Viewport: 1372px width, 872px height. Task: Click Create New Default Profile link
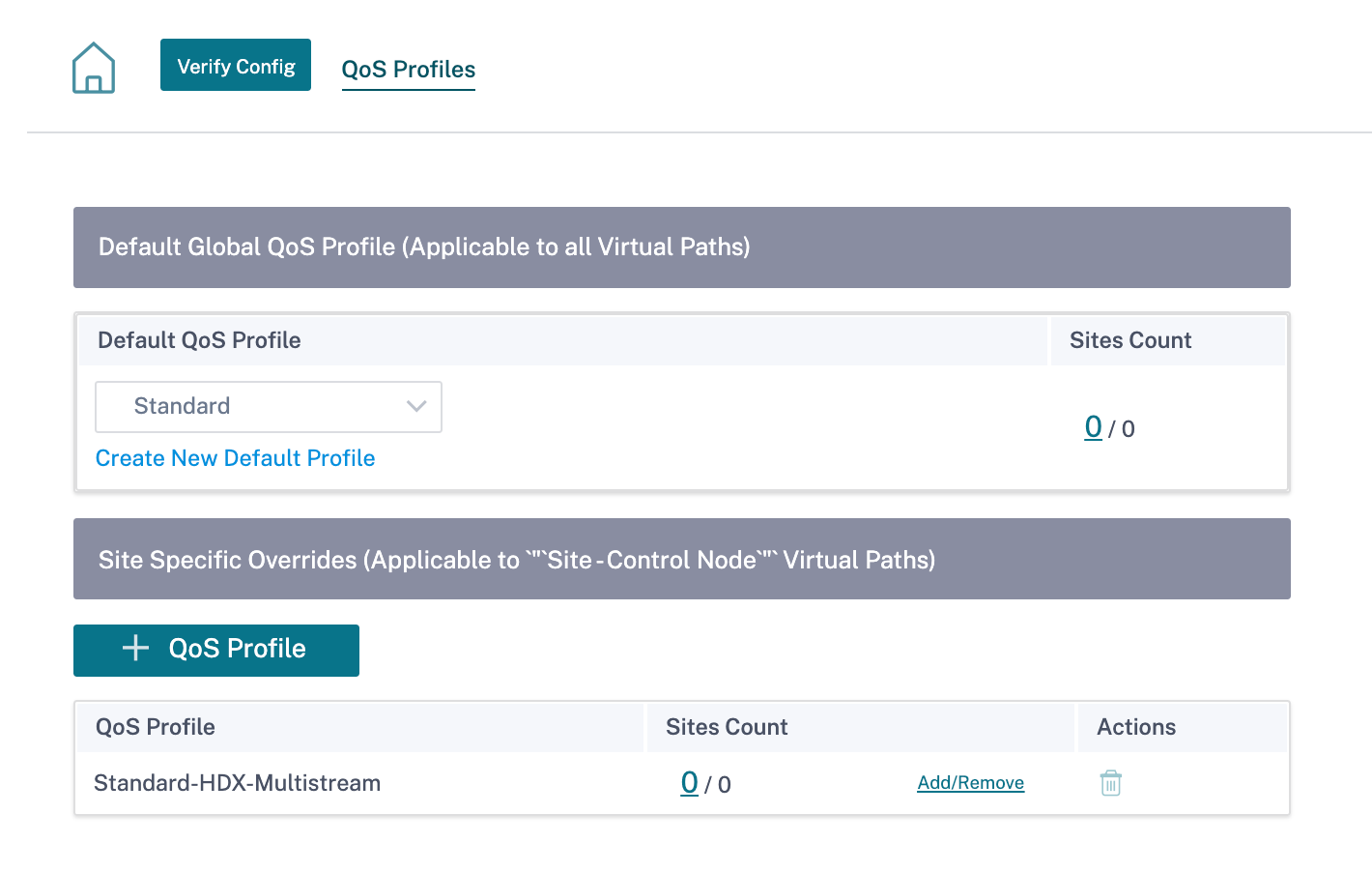235,458
